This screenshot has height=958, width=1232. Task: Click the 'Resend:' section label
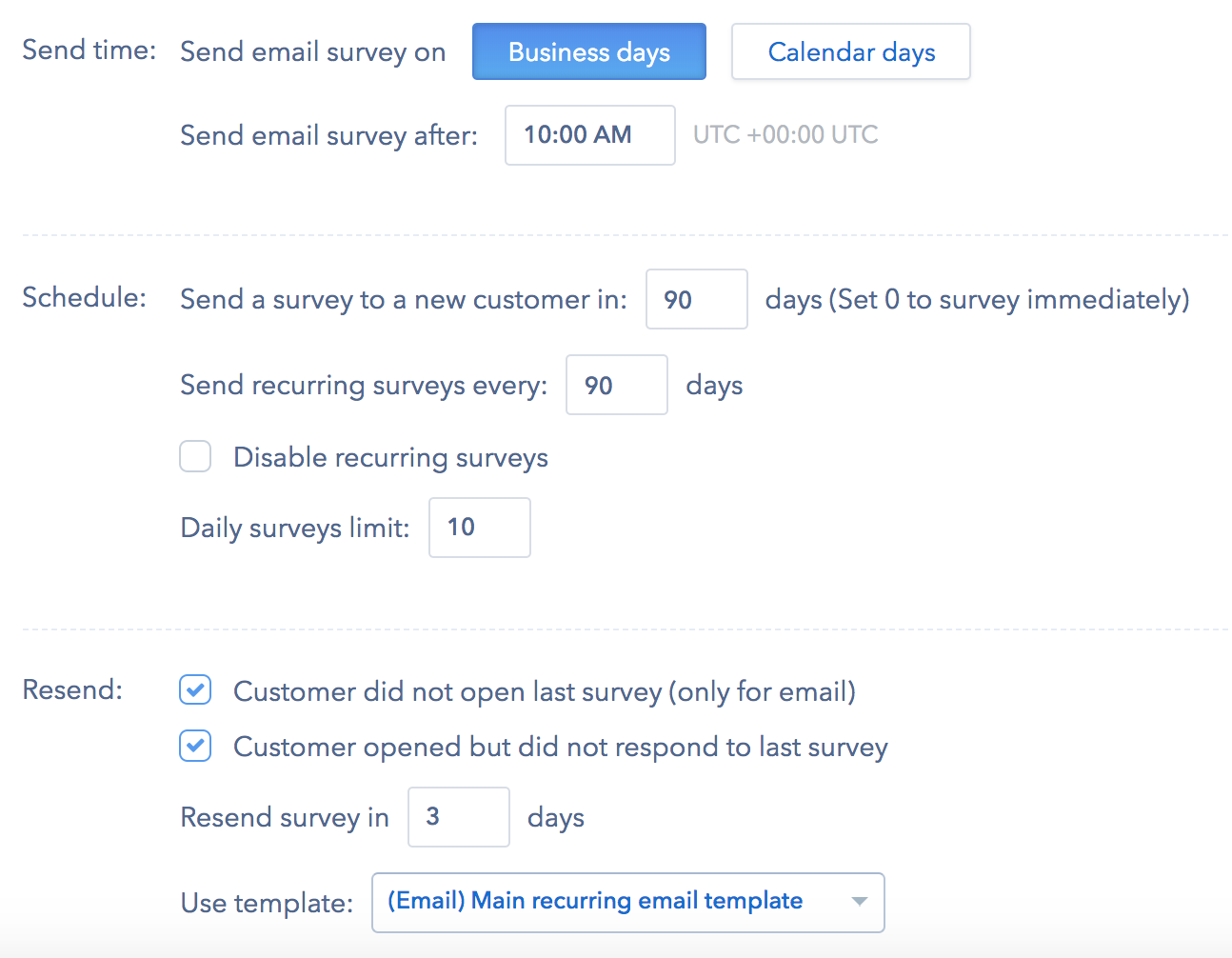coord(73,689)
